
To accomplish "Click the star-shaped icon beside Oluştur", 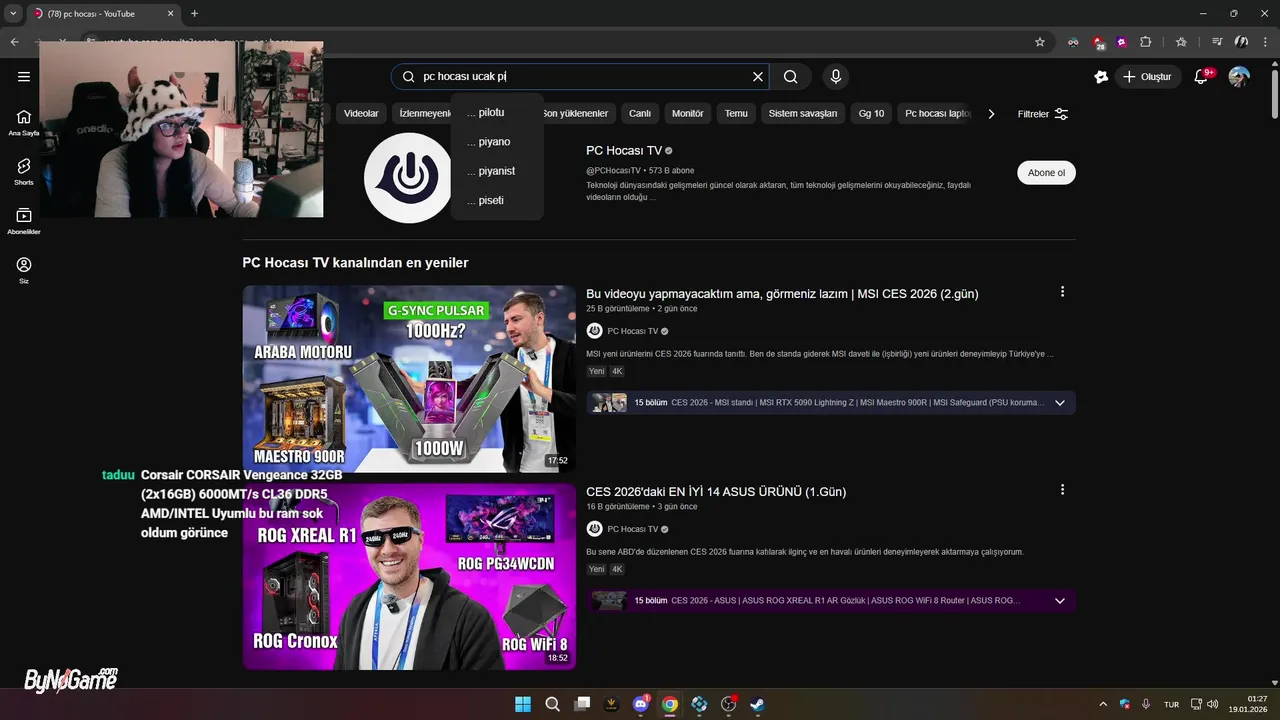I will coord(1101,77).
